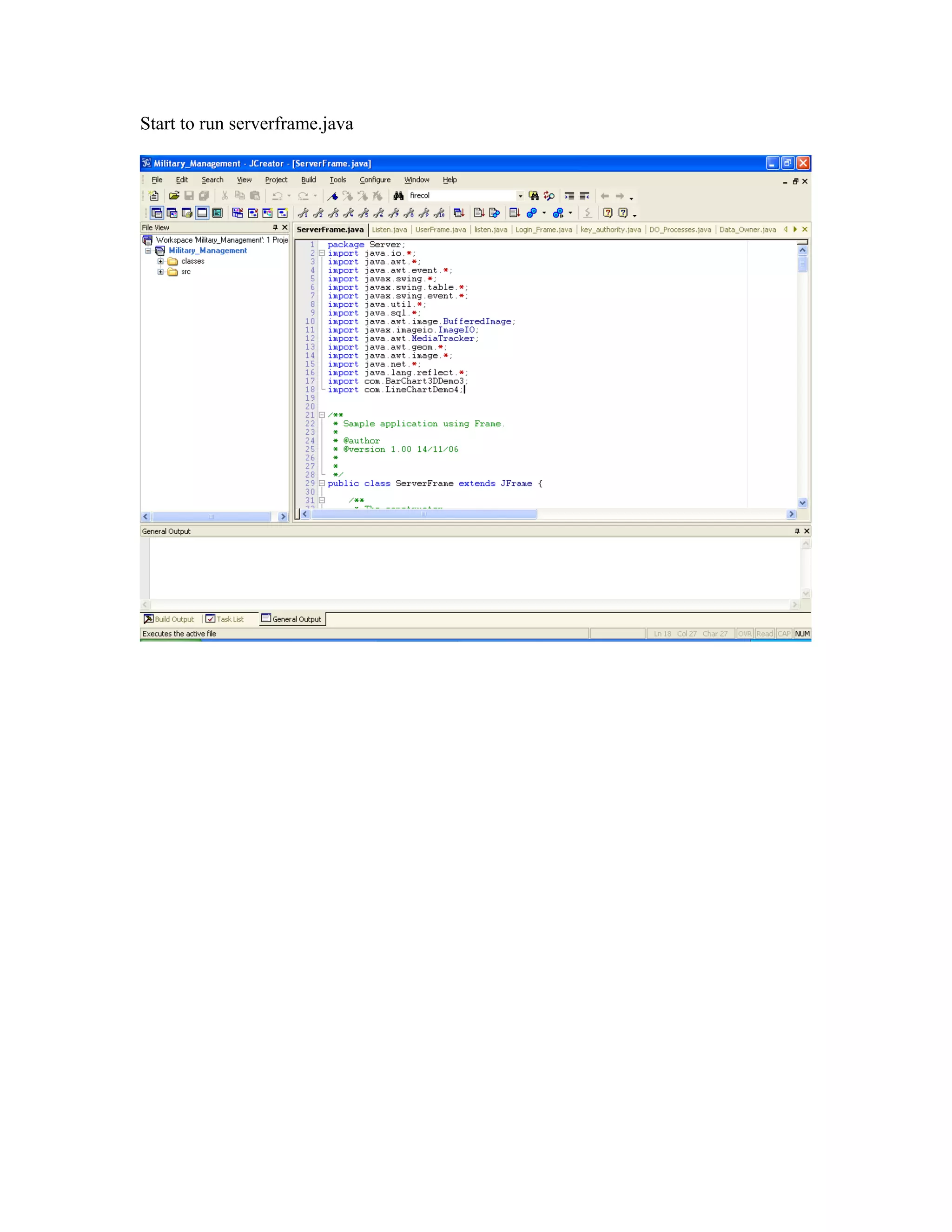952x1232 pixels.
Task: Toggle the OVR overwrite status indicator
Action: 745,634
